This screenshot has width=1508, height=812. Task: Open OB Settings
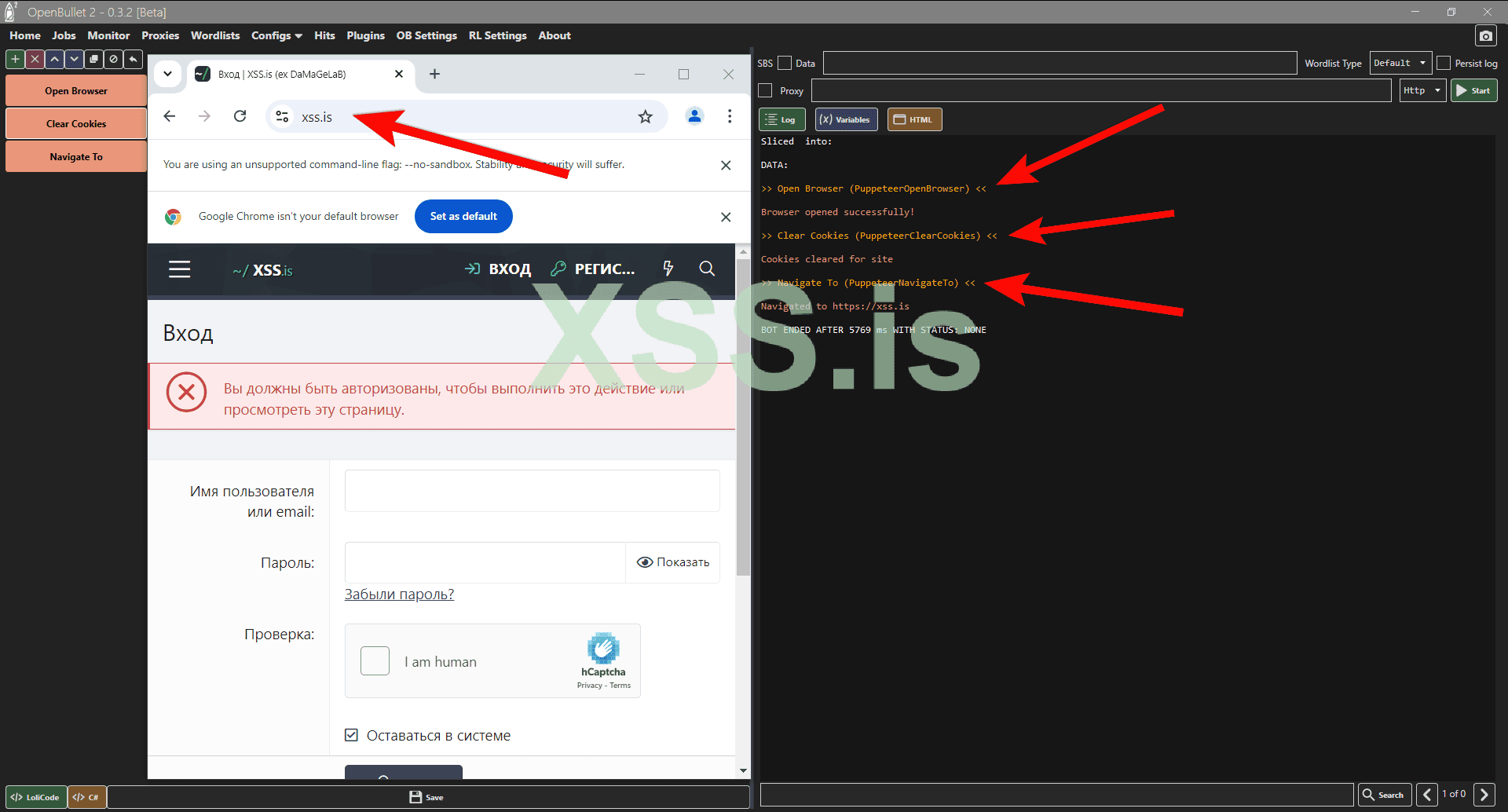click(x=426, y=35)
